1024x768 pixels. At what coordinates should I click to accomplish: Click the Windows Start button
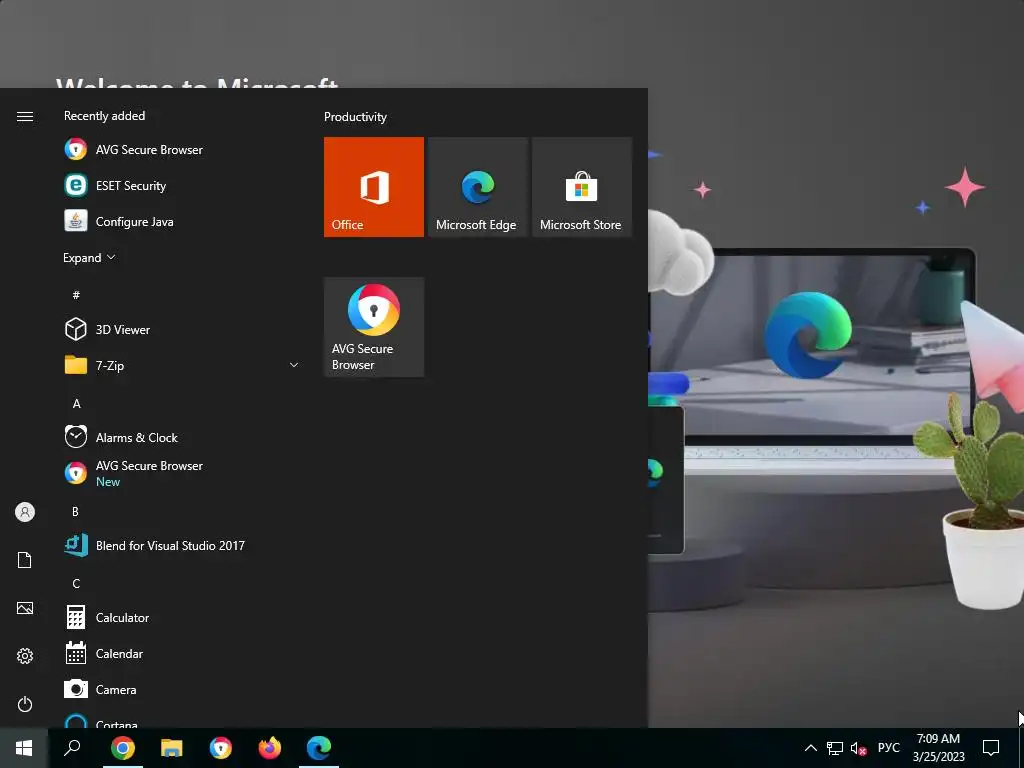24,747
